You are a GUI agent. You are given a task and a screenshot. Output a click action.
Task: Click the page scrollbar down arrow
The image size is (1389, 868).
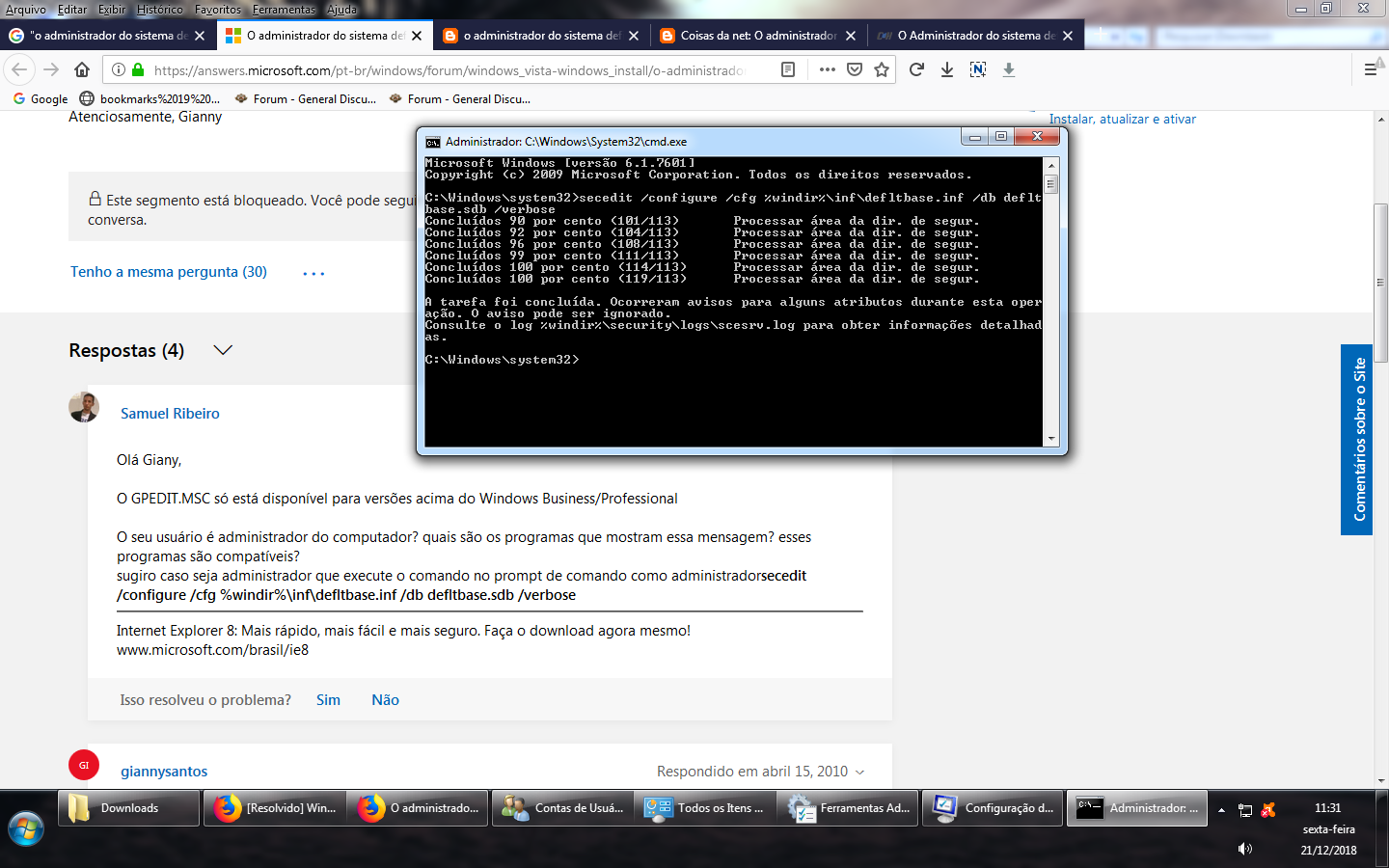(1381, 780)
